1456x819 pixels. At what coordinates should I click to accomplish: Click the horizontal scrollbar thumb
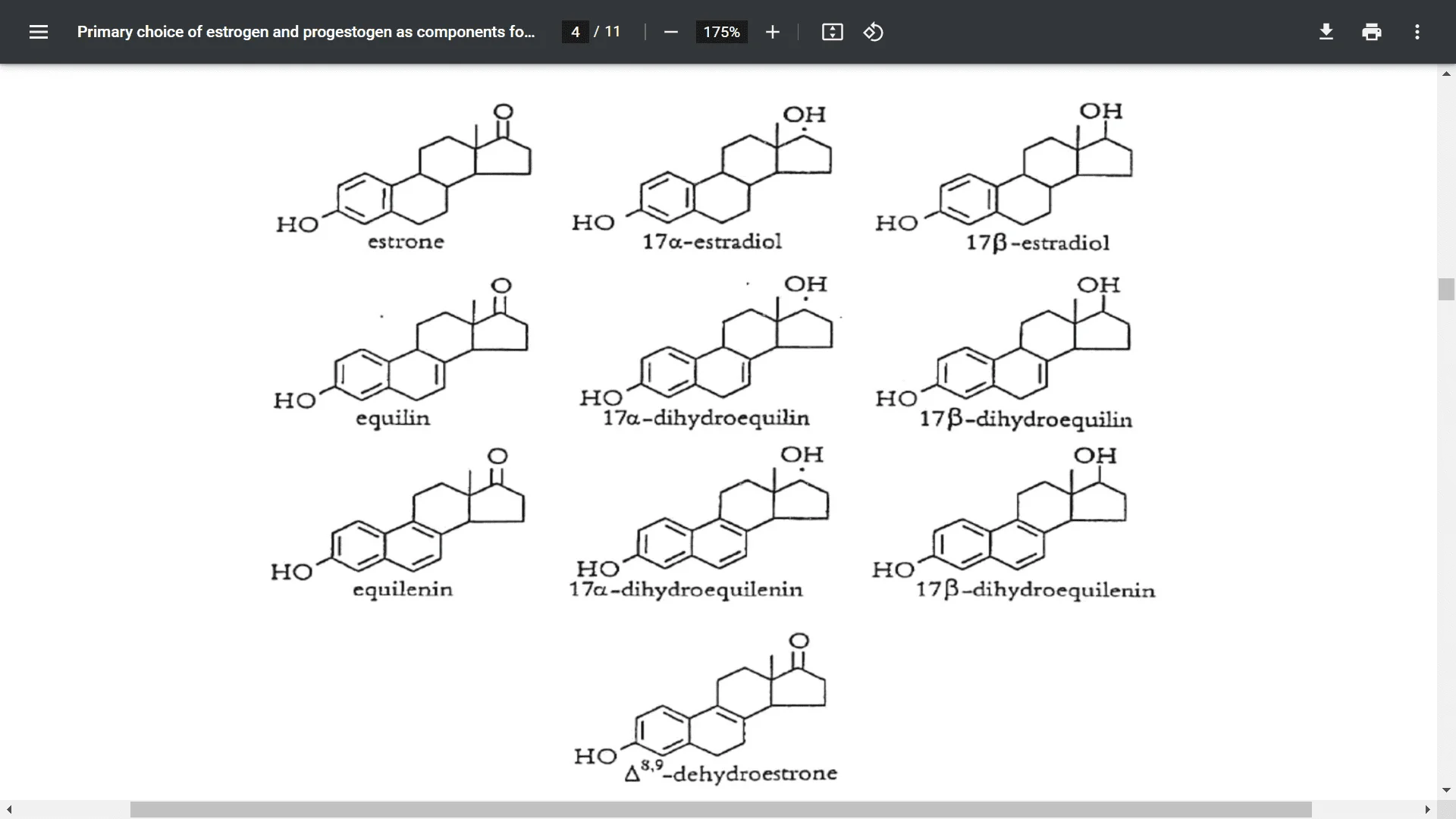720,810
